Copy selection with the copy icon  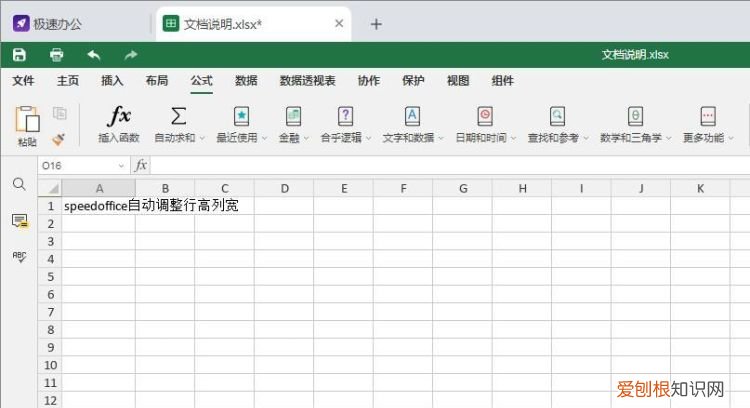pos(60,113)
